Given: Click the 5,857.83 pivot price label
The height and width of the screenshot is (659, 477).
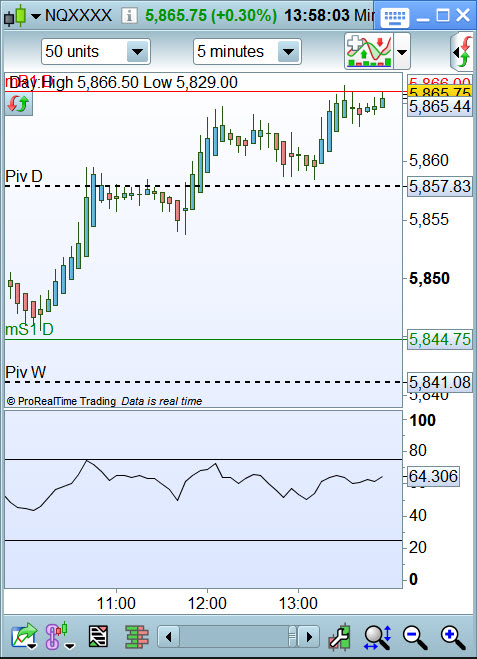Looking at the screenshot, I should point(440,186).
